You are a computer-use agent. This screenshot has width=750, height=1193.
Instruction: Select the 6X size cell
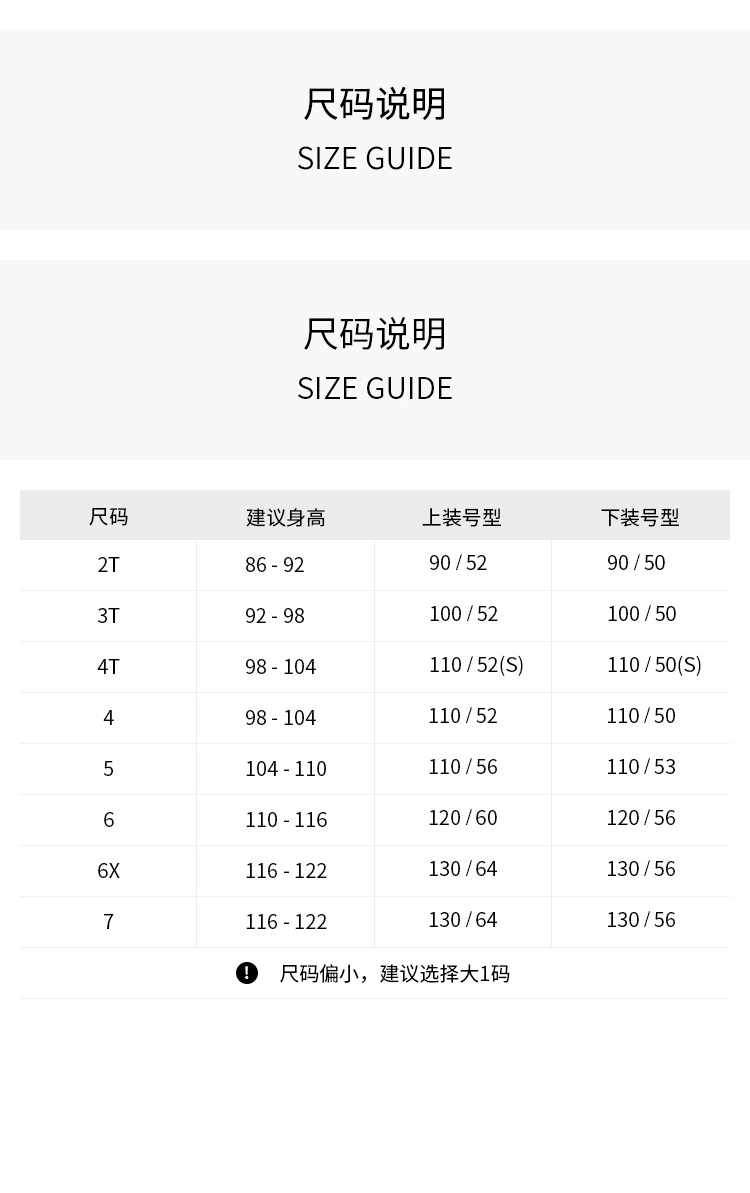(108, 871)
